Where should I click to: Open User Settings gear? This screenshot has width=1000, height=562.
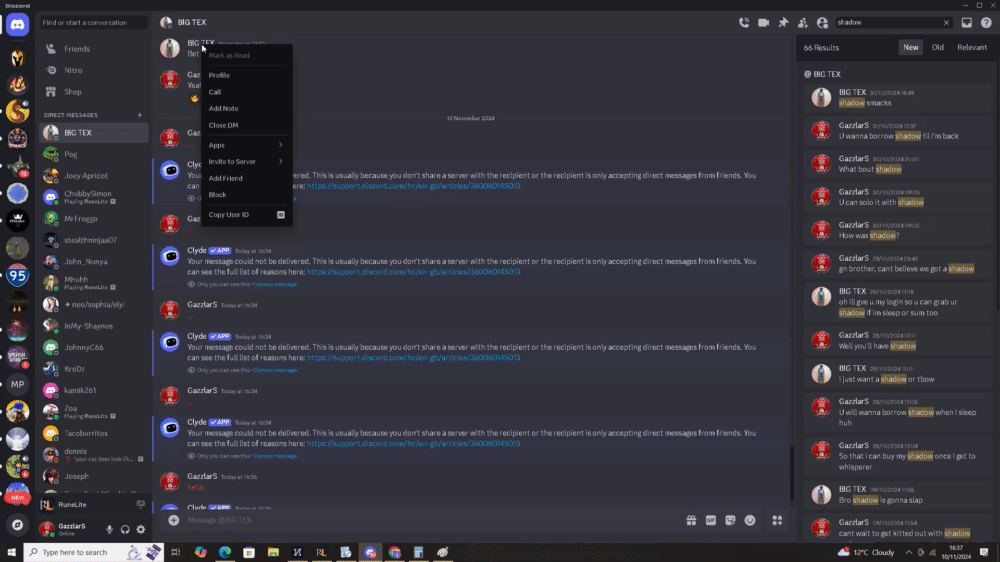tap(141, 529)
